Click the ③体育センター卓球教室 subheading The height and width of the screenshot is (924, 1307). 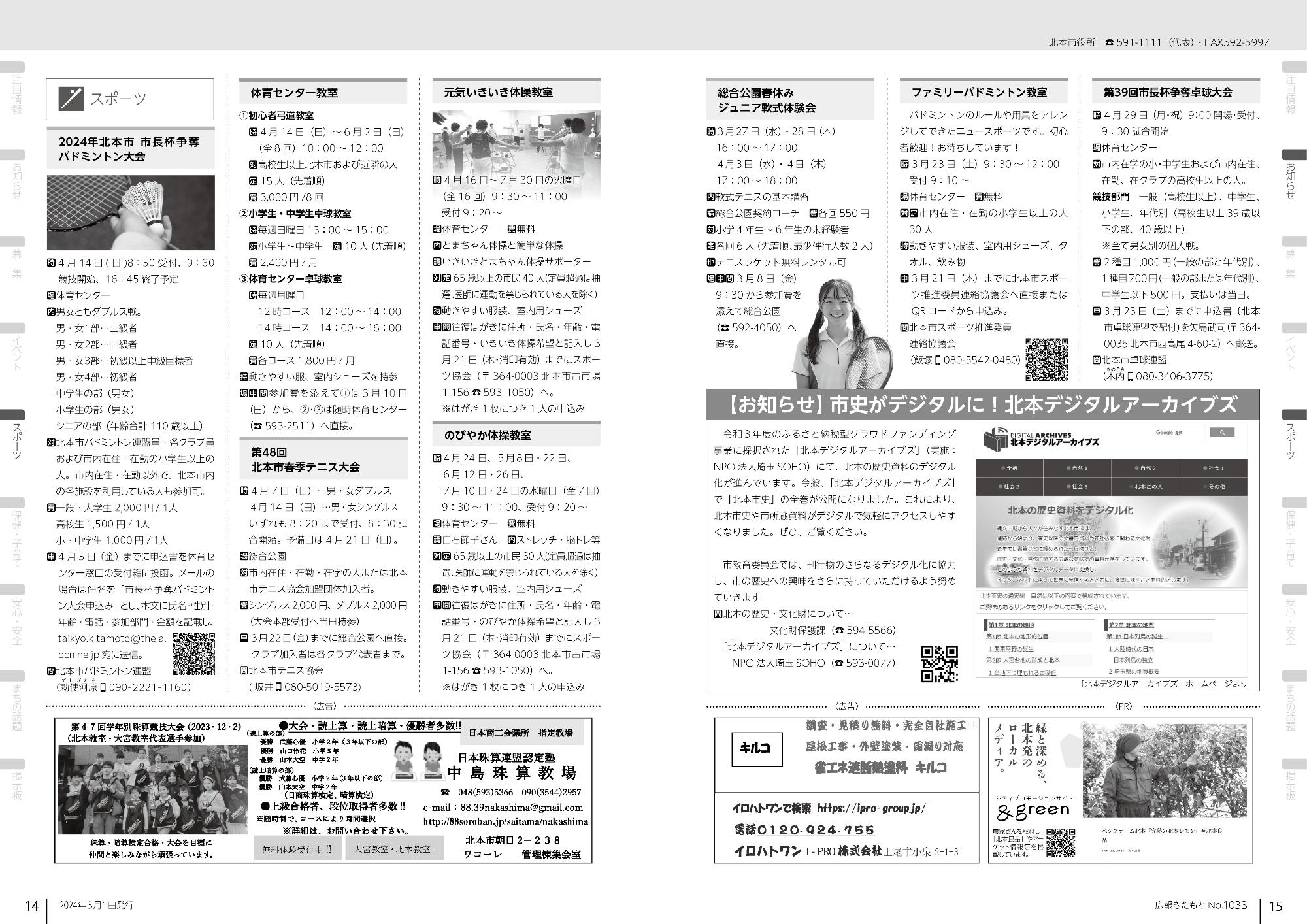pyautogui.click(x=291, y=279)
